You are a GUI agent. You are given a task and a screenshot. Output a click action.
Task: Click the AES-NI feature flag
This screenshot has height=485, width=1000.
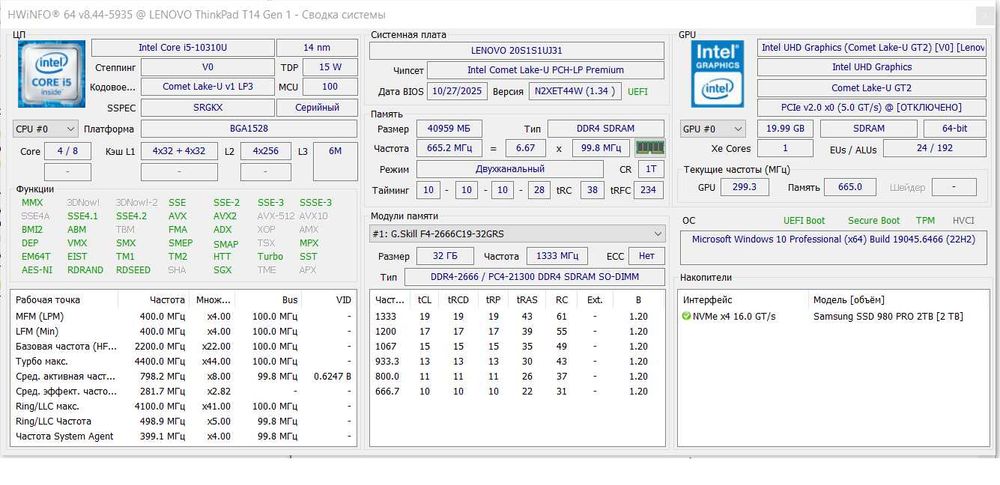point(37,270)
